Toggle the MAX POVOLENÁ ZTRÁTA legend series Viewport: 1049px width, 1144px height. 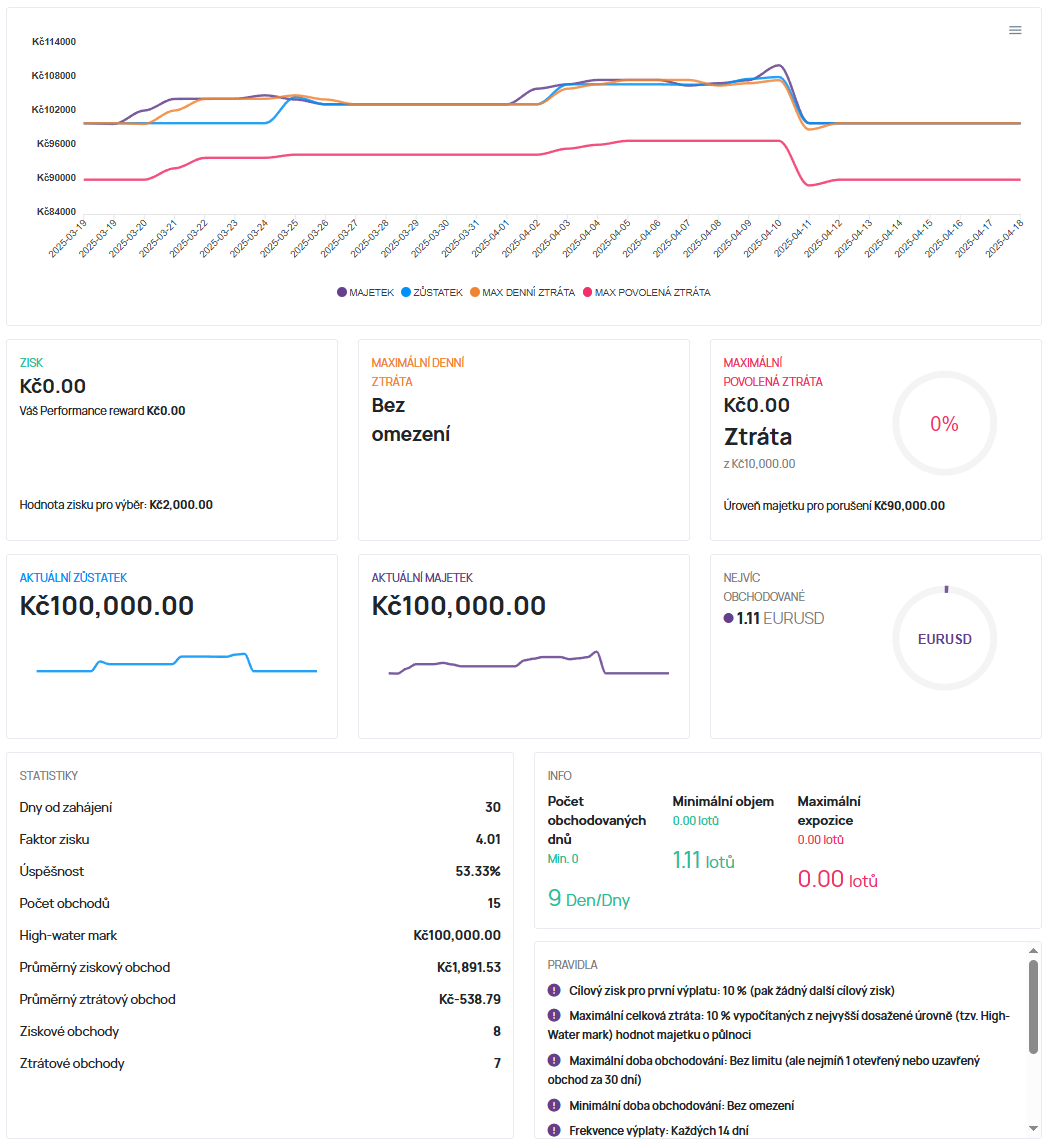pyautogui.click(x=646, y=293)
